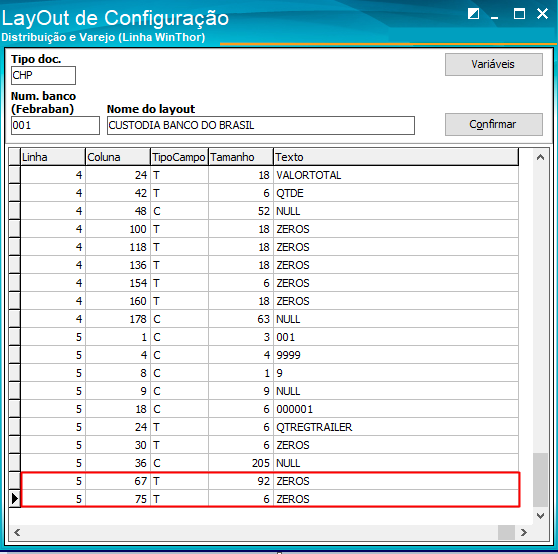Click Tamanho value 63
Image resolution: width=558 pixels, height=554 pixels.
click(x=241, y=319)
